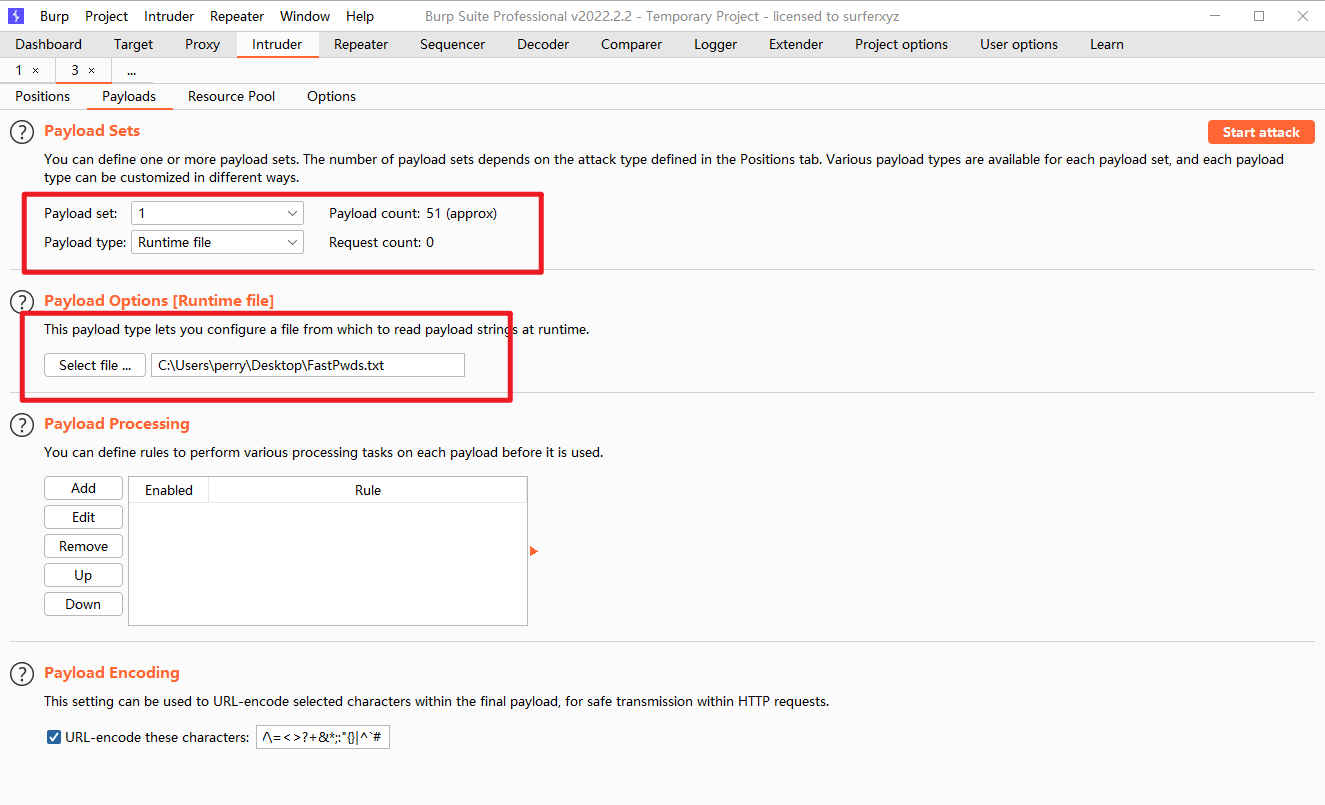1325x805 pixels.
Task: Click Add to create processing rule
Action: (x=83, y=488)
